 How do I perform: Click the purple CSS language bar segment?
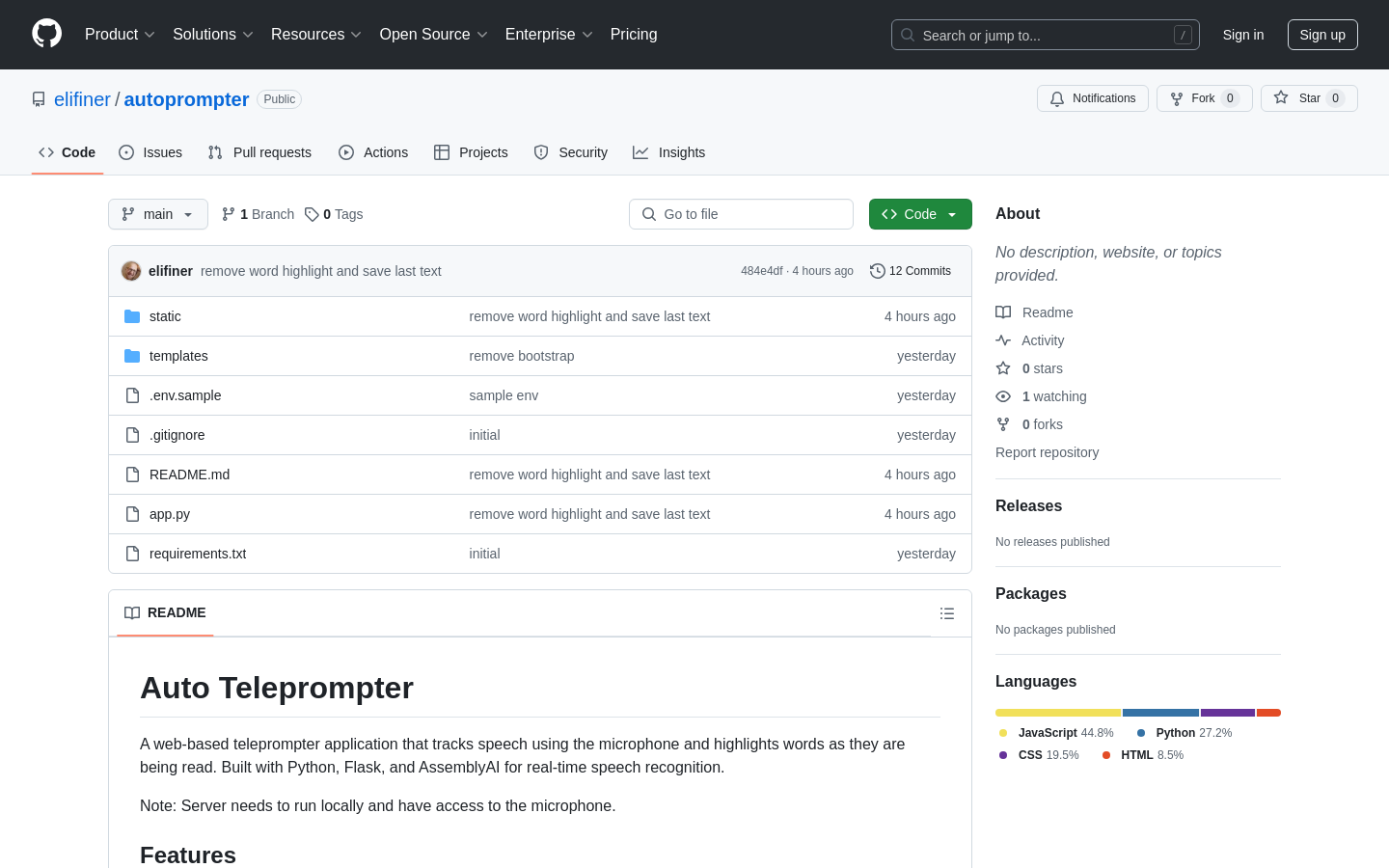coord(1228,713)
